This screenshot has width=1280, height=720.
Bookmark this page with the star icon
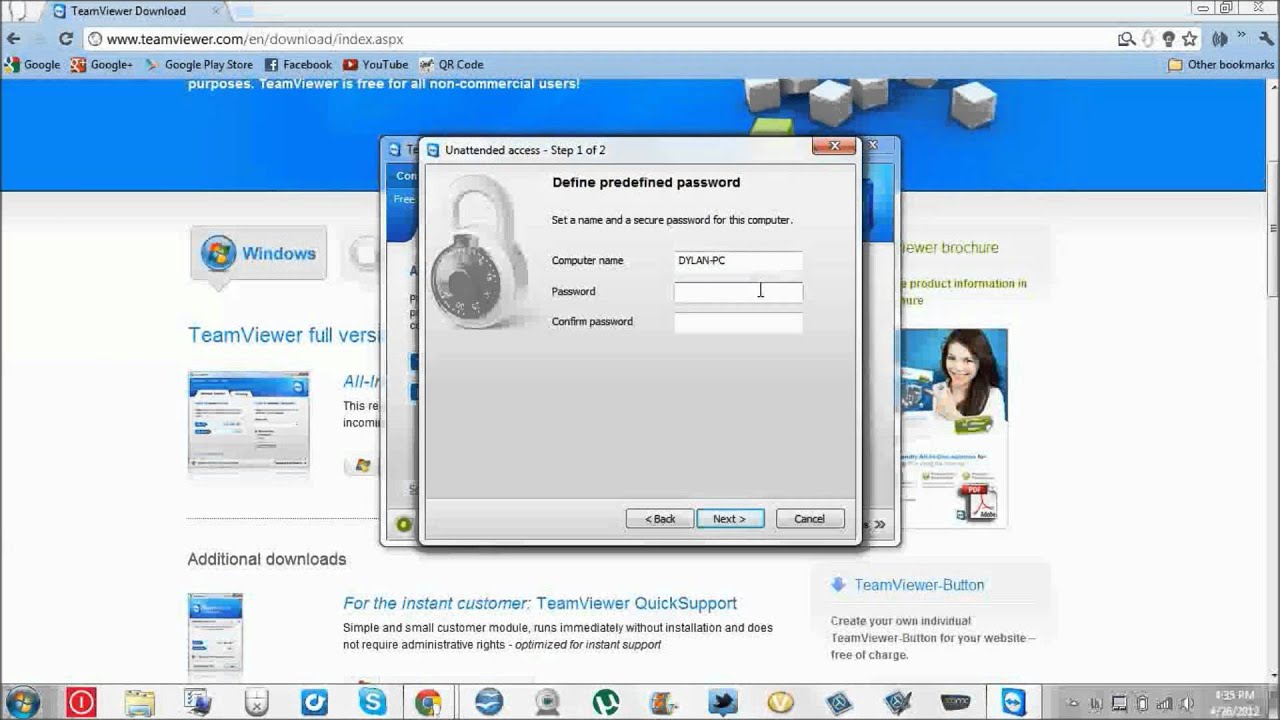pos(1189,39)
